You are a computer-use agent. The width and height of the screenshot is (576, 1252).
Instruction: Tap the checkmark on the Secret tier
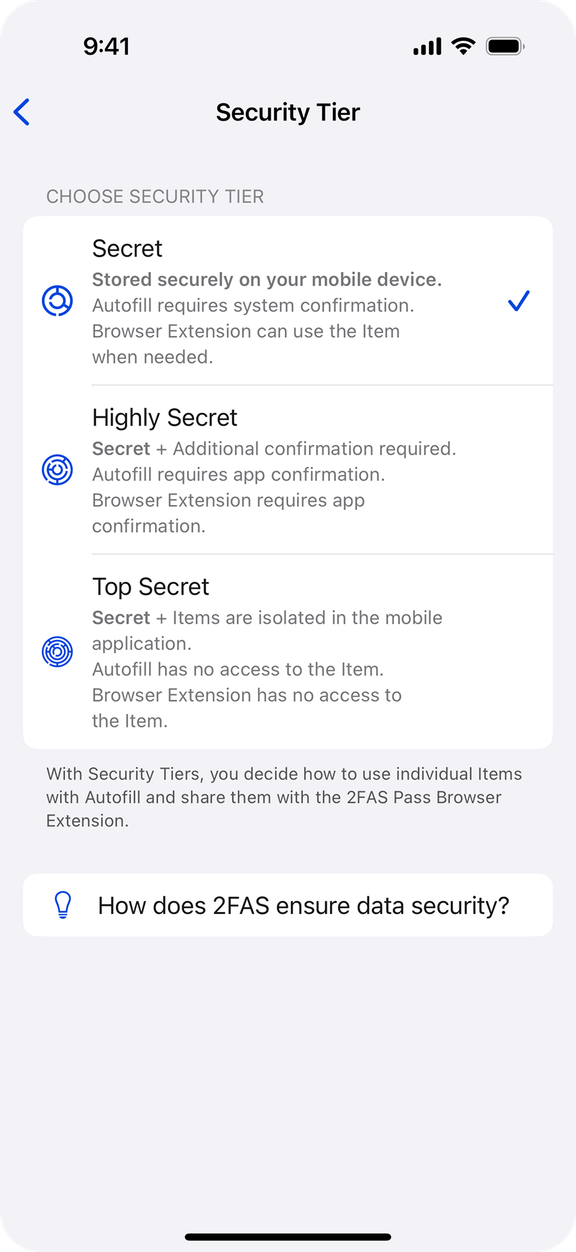point(518,300)
